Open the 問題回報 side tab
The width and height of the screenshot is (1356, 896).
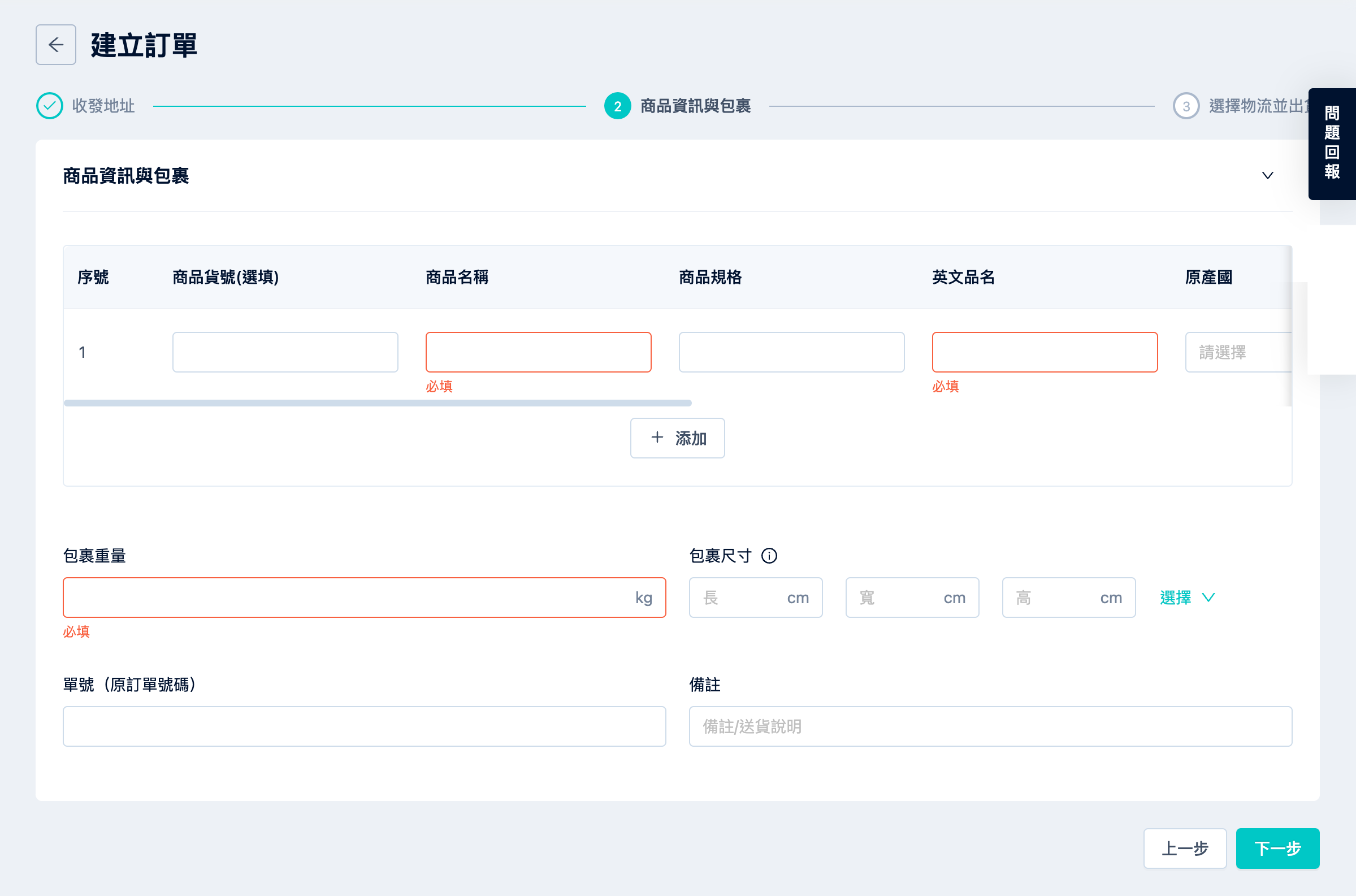tap(1332, 144)
